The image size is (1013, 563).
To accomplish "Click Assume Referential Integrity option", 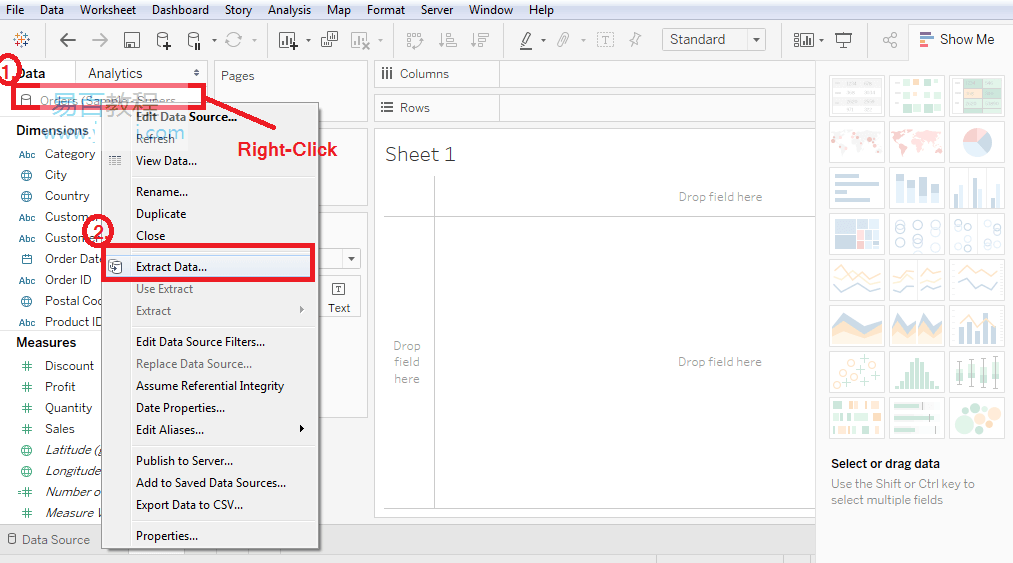I will [210, 386].
